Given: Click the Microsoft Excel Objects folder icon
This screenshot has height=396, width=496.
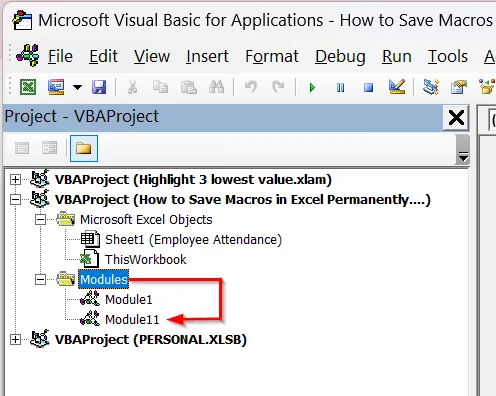Looking at the screenshot, I should tap(65, 219).
